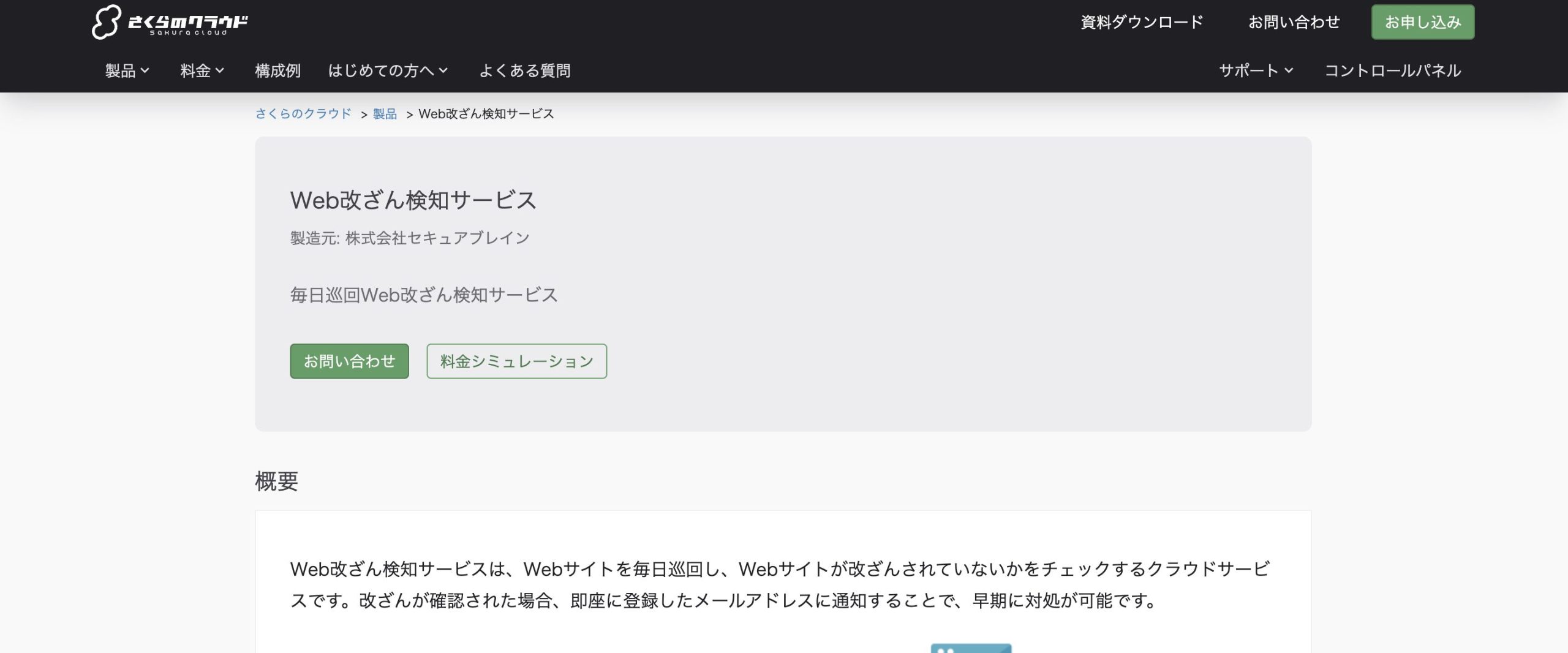Open よくある質問 in the navigation
This screenshot has width=1568, height=653.
point(524,71)
